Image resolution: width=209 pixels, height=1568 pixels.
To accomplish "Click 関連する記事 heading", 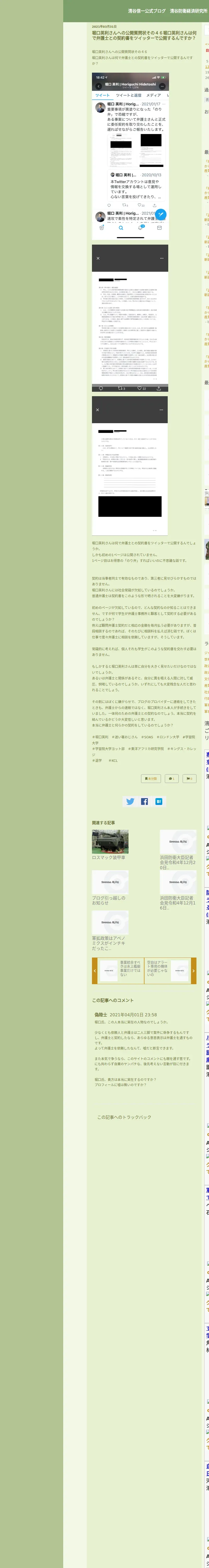I will click(x=104, y=822).
